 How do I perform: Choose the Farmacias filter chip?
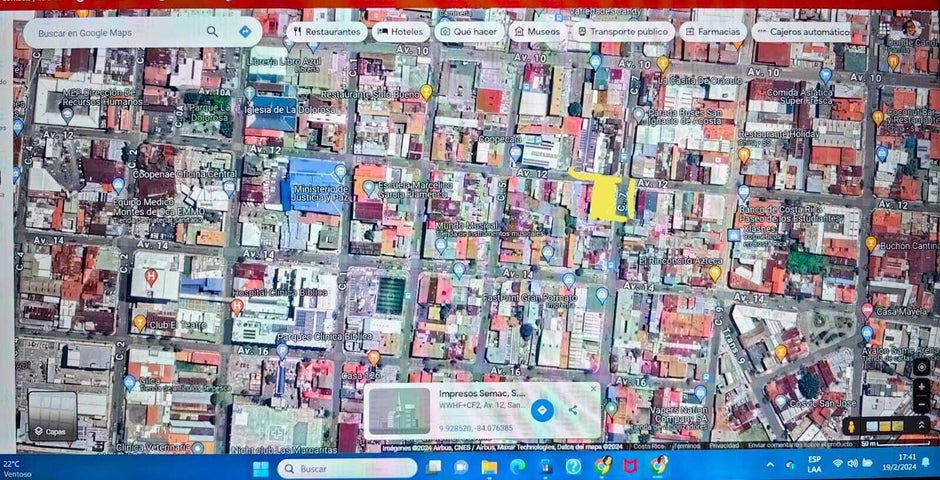712,32
